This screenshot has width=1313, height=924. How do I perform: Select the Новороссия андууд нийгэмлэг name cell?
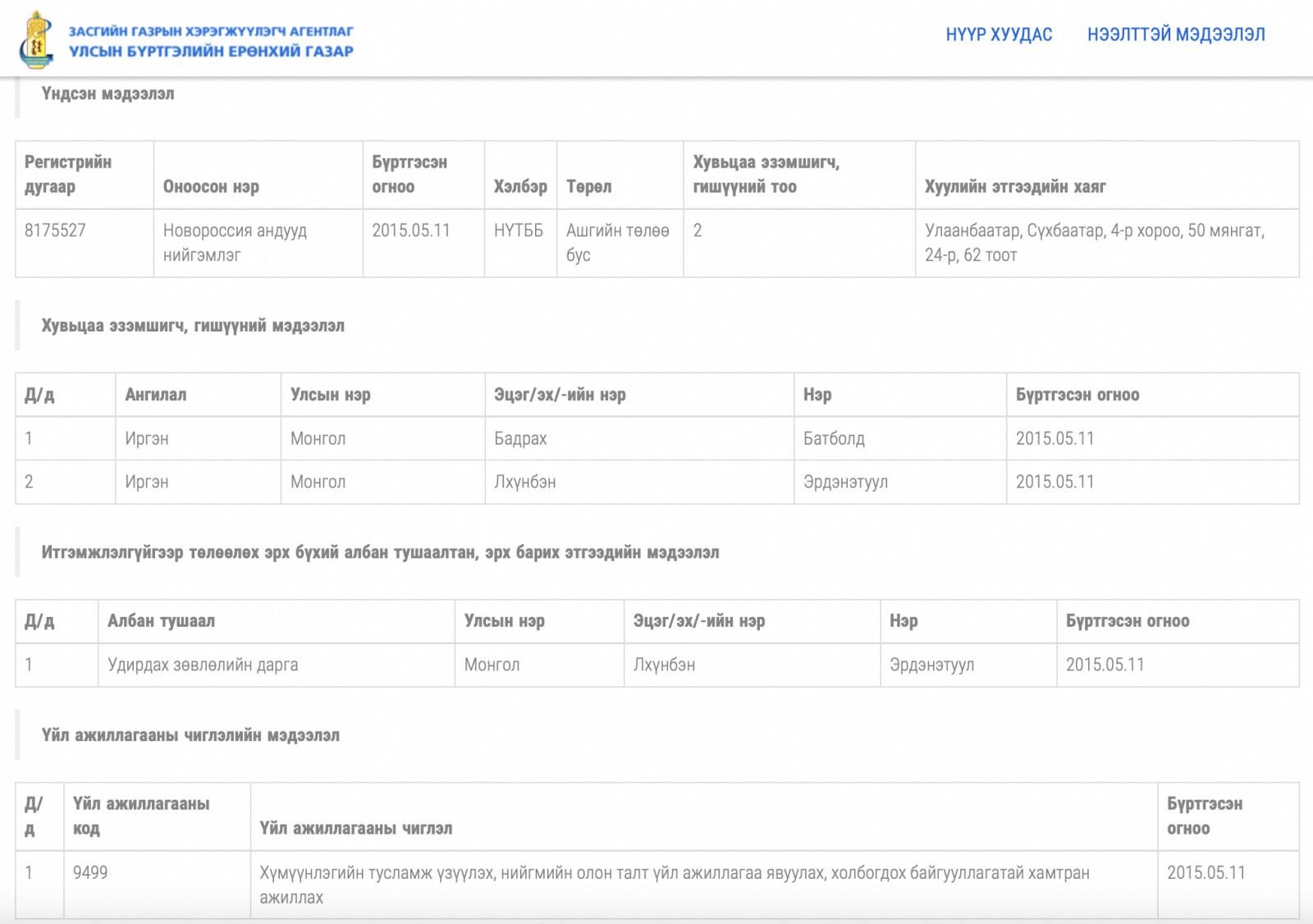click(x=258, y=243)
